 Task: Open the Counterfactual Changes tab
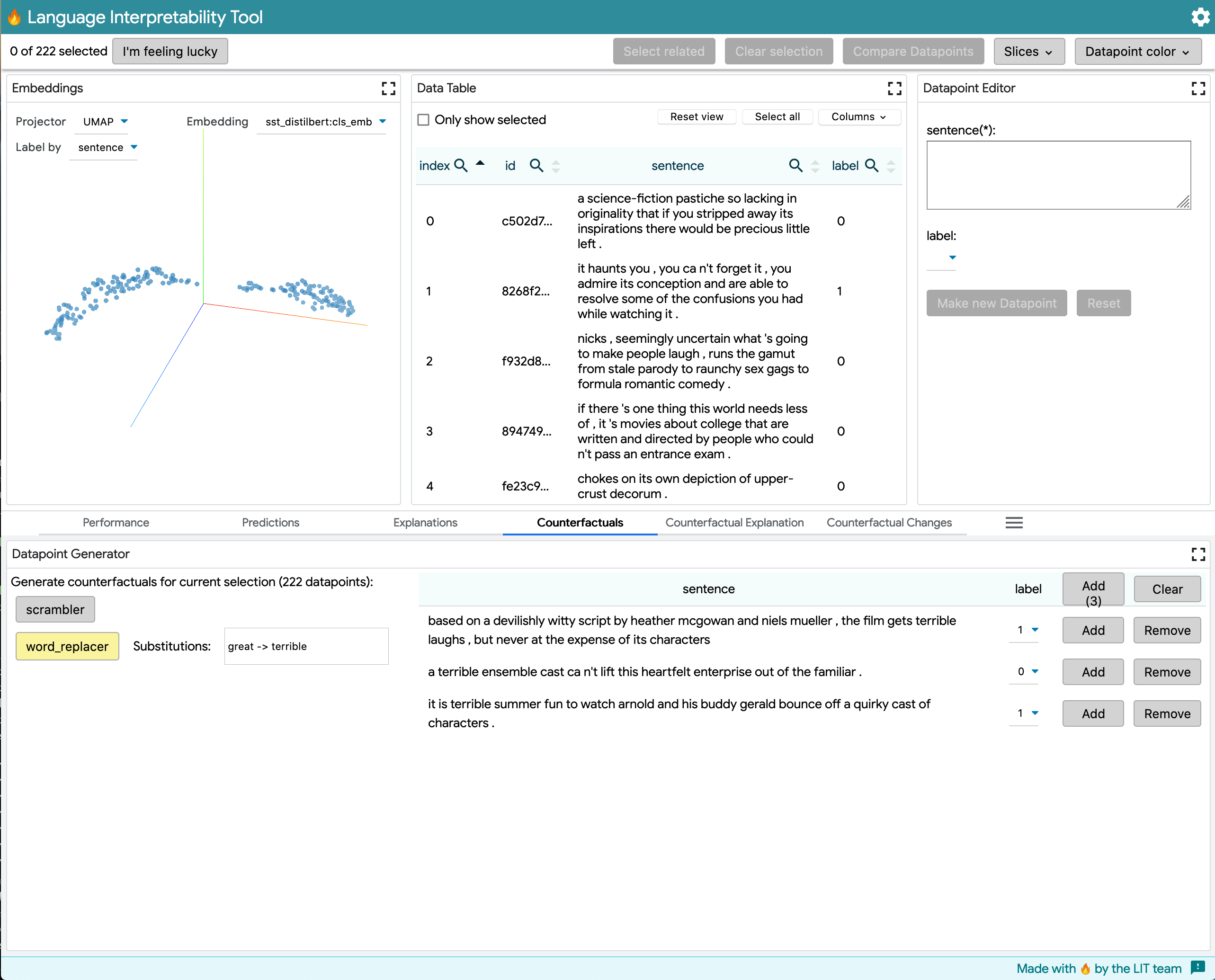point(889,523)
